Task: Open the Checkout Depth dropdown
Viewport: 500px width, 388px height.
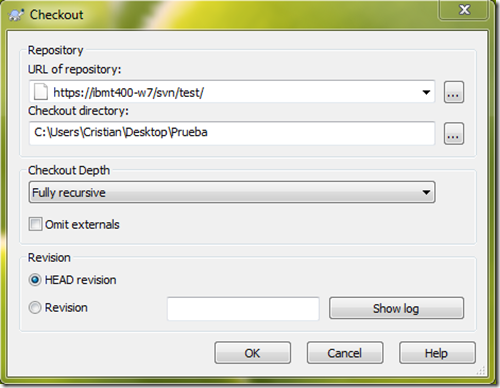Action: click(232, 192)
